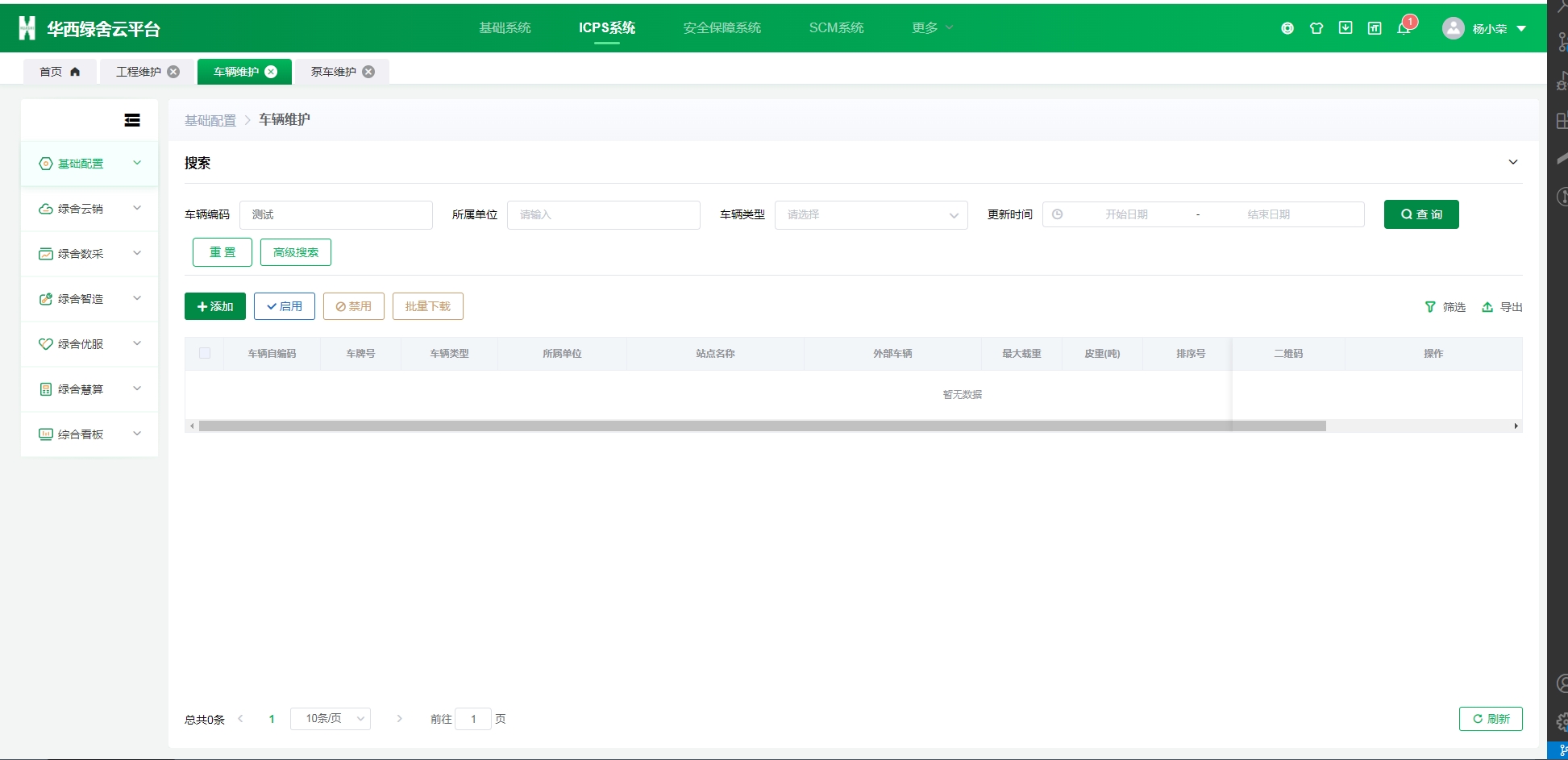Click the 车辆编码 input field
Screen dimensions: 1568x760
tap(336, 214)
